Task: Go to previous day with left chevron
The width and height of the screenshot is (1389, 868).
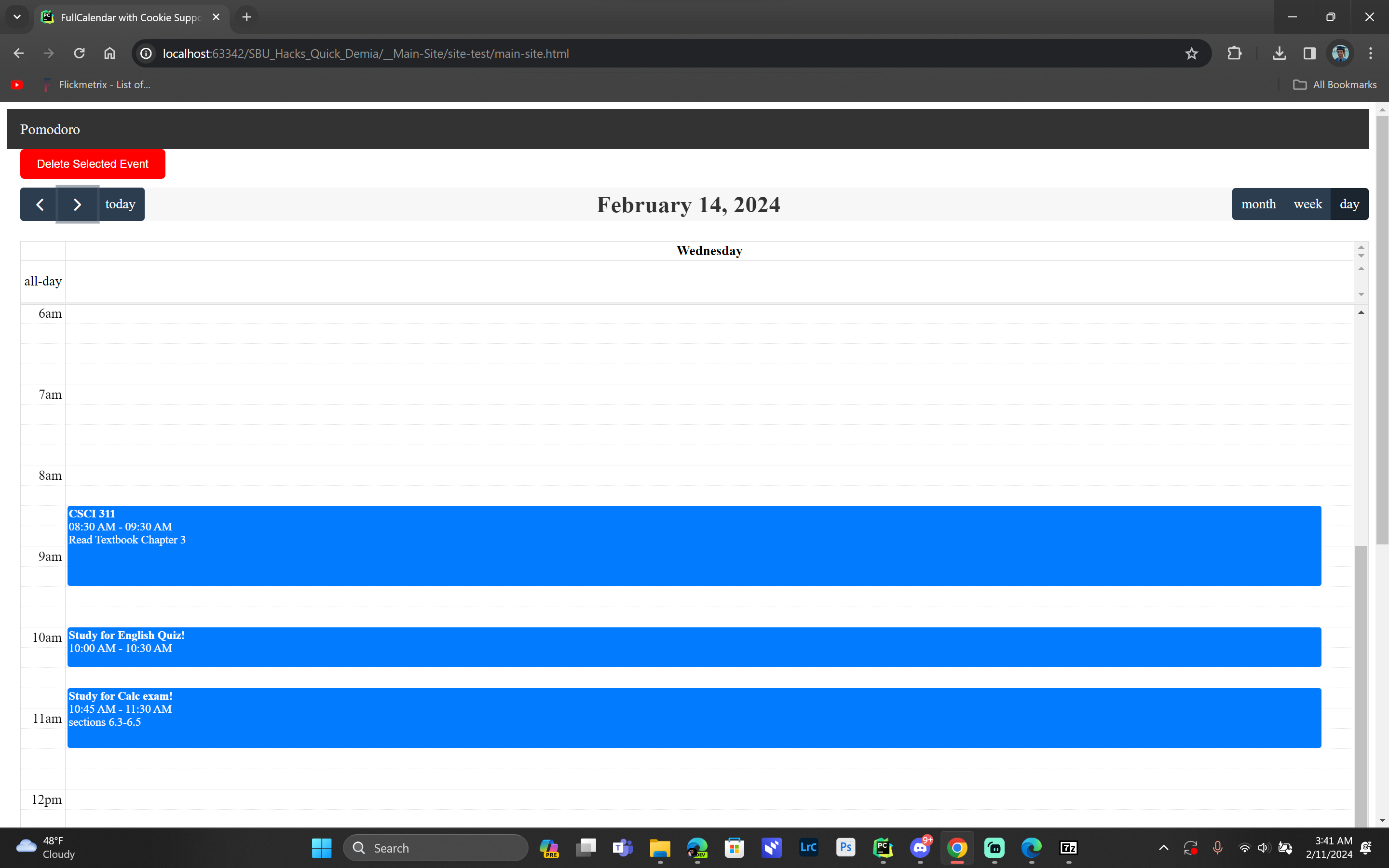Action: click(x=40, y=204)
